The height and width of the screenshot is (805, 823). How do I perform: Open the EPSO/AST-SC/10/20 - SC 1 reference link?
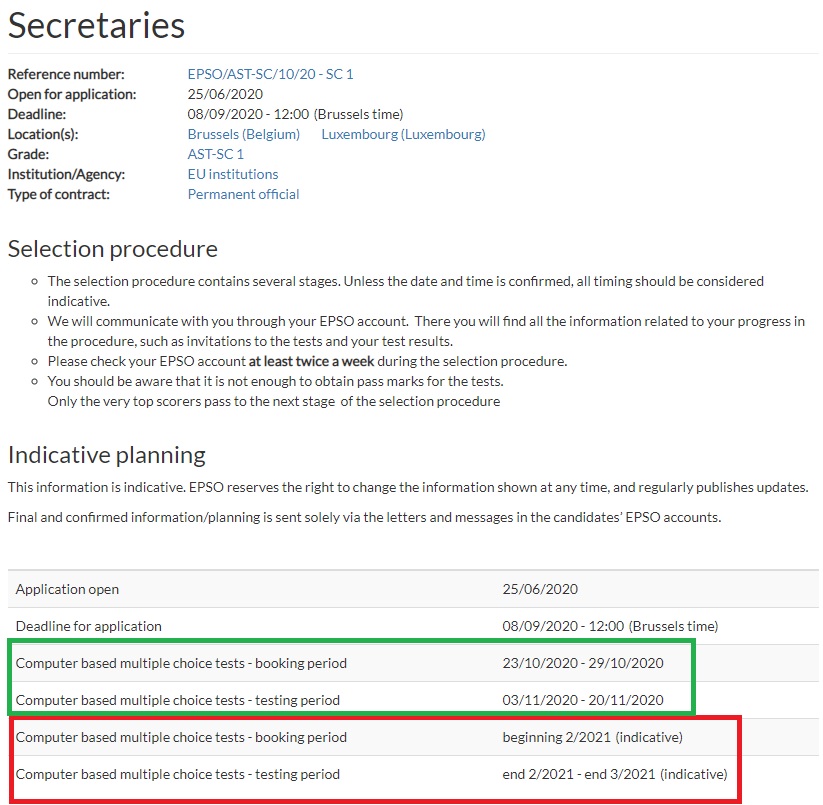click(x=270, y=74)
